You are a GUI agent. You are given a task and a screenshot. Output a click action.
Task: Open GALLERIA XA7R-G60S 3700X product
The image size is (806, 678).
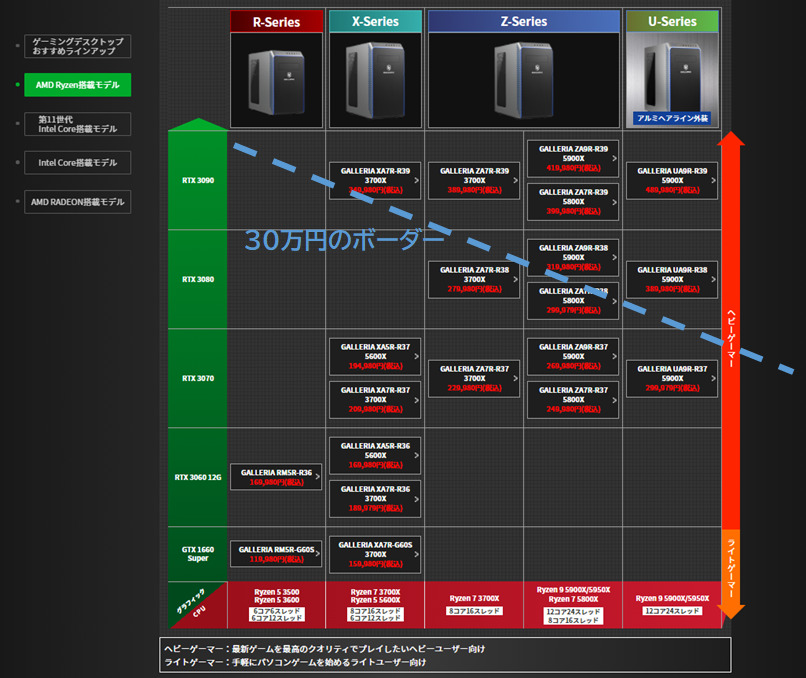(375, 554)
